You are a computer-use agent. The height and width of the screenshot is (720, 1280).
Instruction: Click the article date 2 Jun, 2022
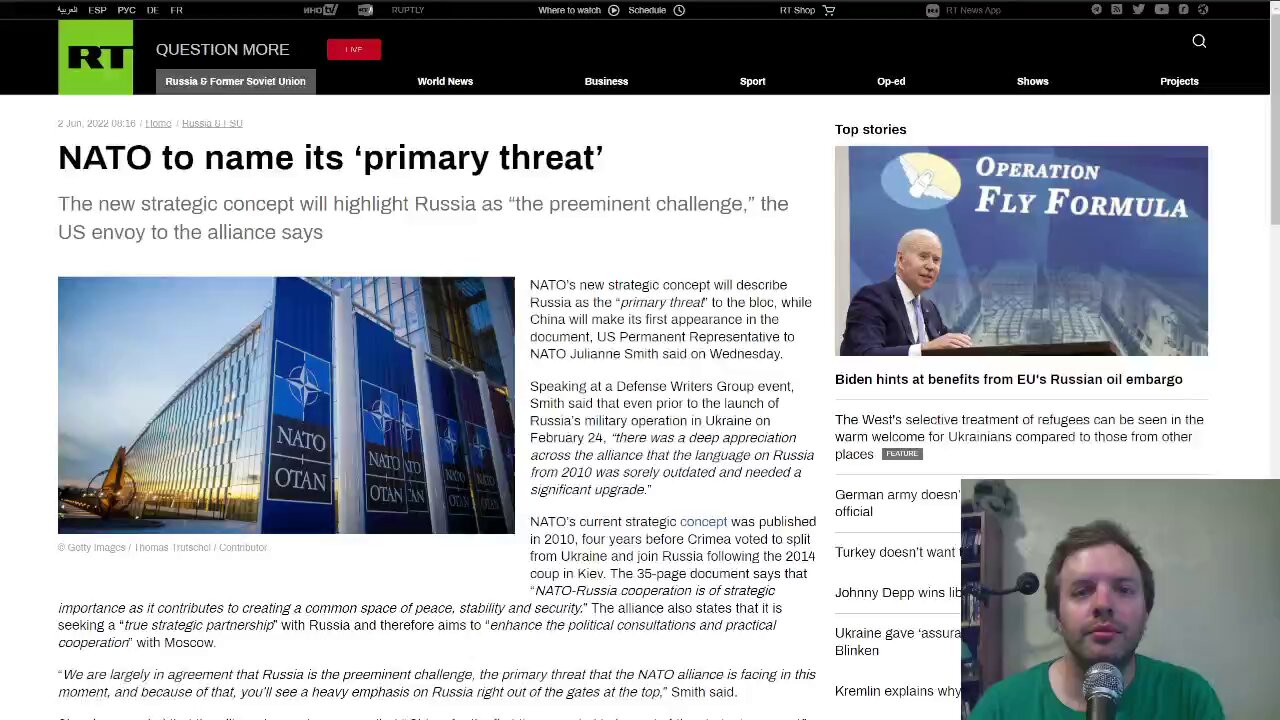(x=97, y=123)
